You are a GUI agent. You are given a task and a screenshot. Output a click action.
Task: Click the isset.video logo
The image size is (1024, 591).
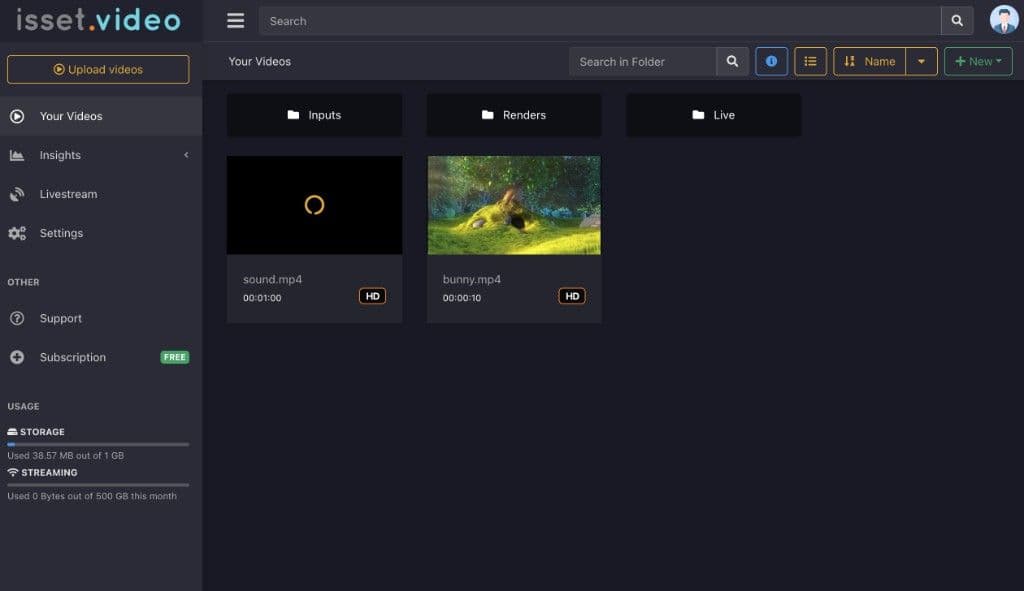coord(99,20)
